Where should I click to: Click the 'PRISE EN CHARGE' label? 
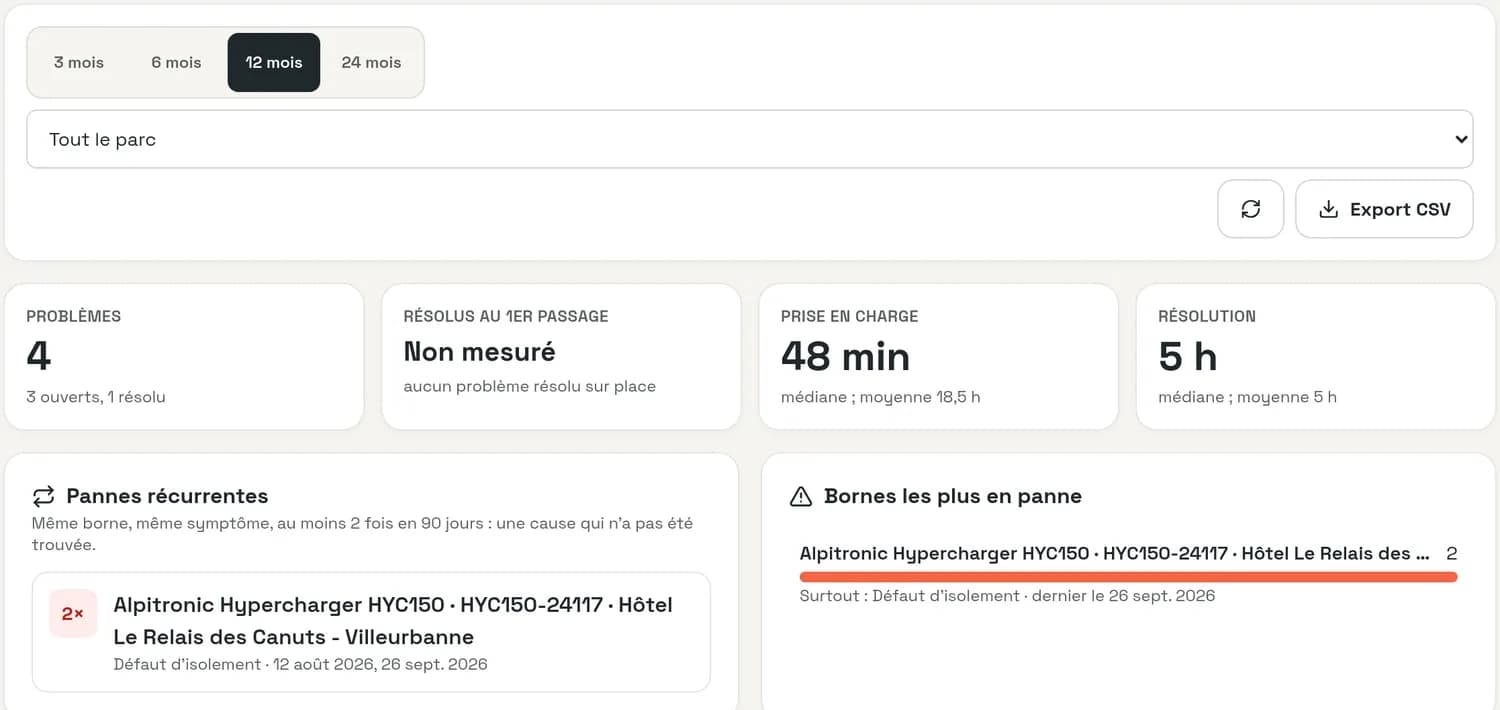coord(849,316)
